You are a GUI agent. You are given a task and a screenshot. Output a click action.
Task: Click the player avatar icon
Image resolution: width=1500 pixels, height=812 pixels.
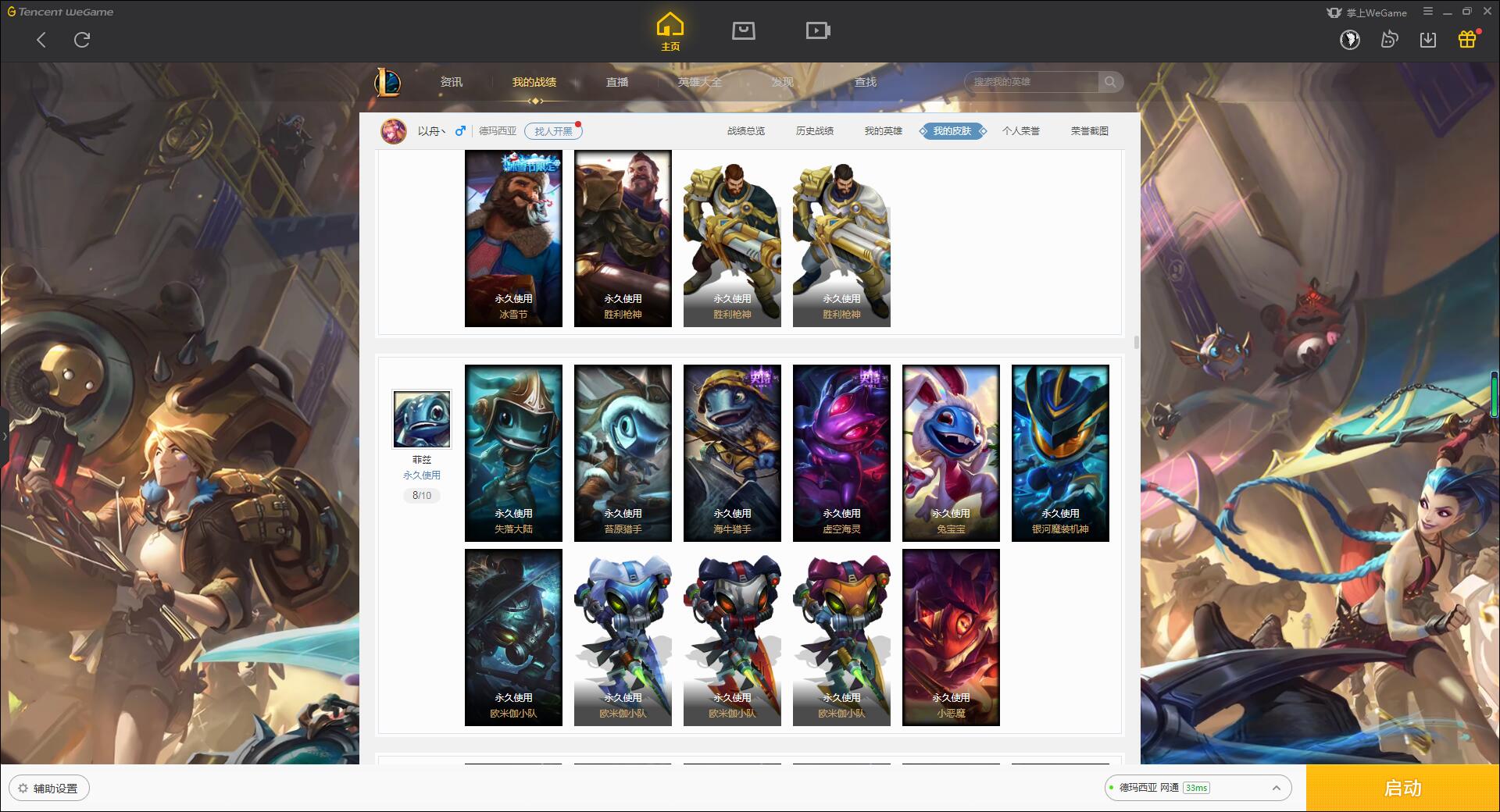(x=394, y=131)
